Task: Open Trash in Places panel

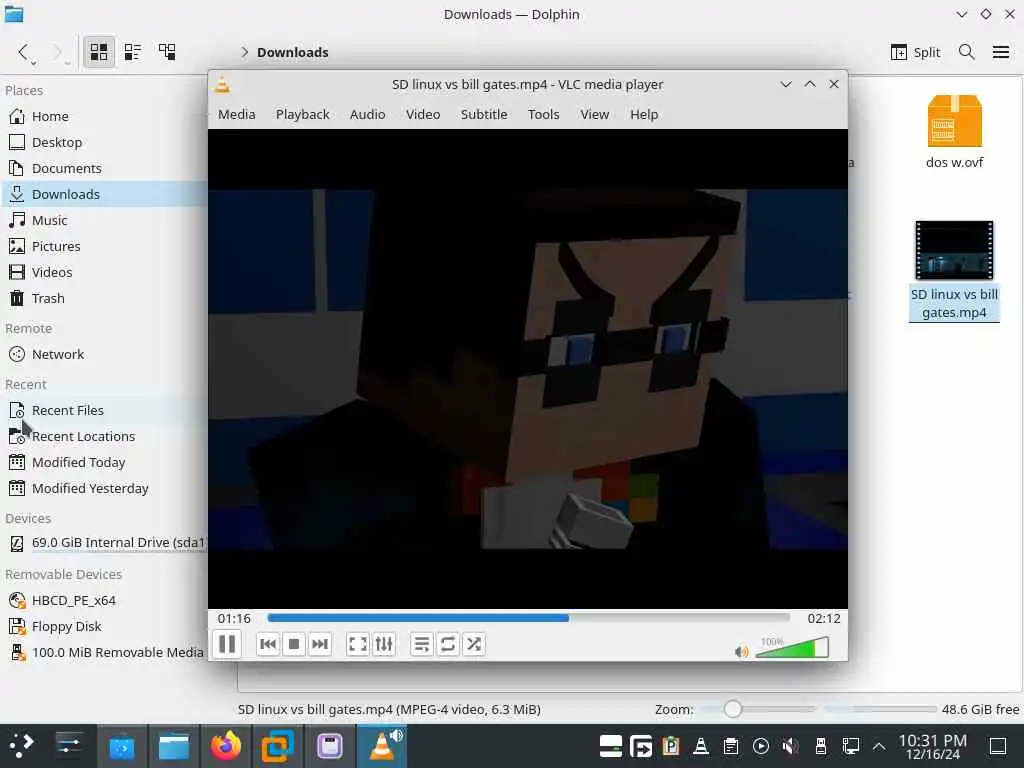Action: [104, 298]
